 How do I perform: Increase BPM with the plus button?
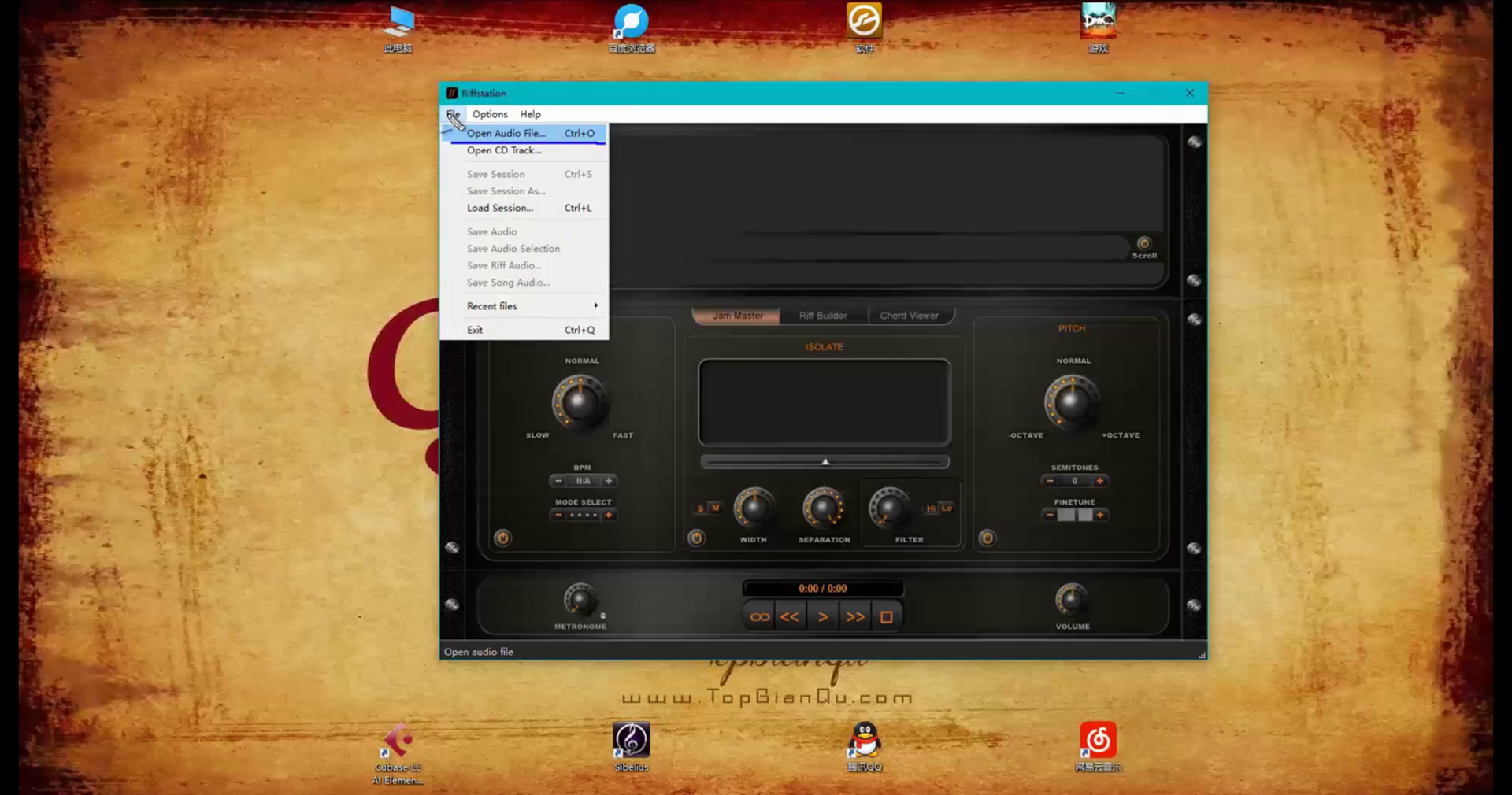pyautogui.click(x=609, y=481)
